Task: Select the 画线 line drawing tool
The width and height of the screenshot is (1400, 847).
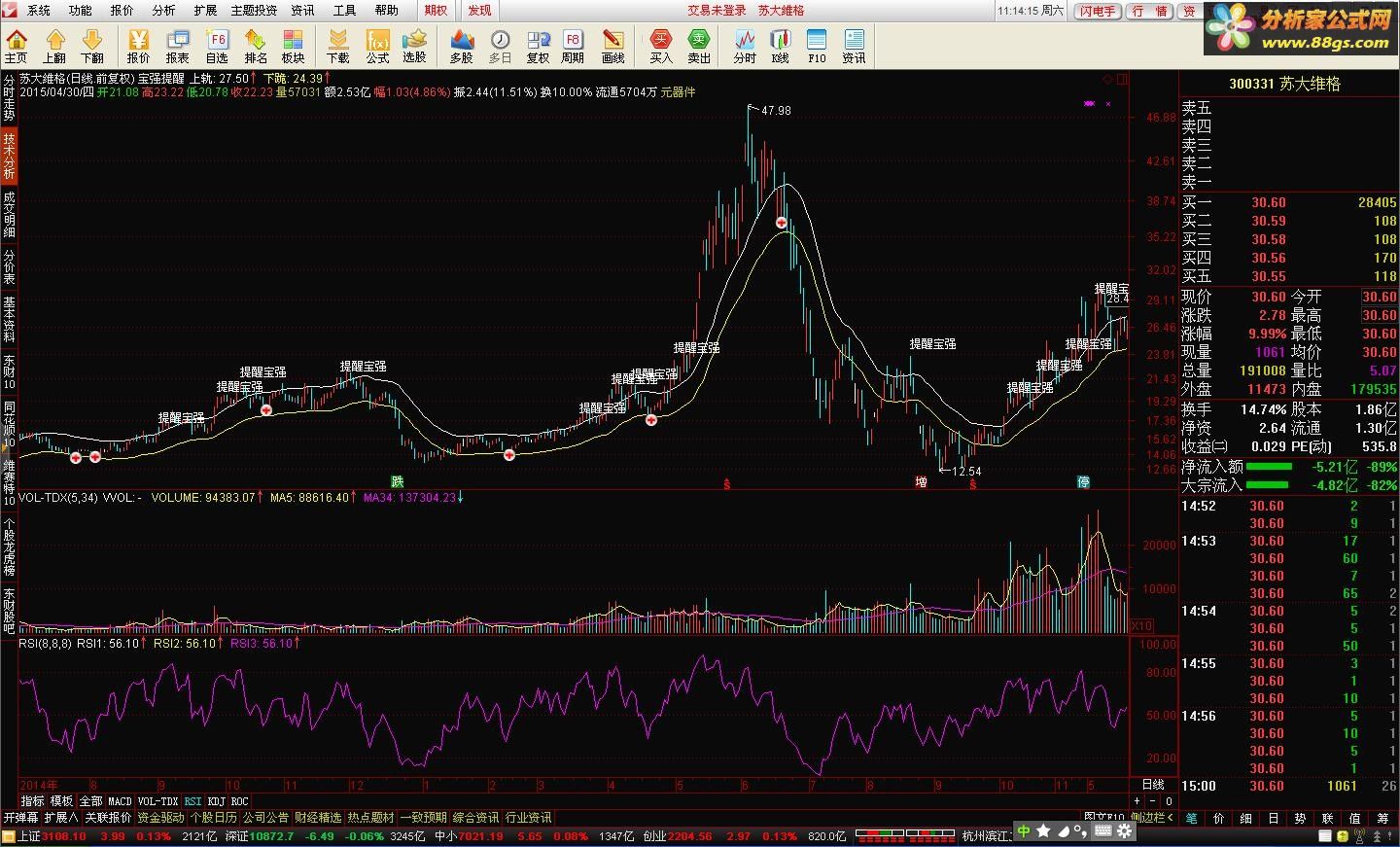Action: [613, 46]
